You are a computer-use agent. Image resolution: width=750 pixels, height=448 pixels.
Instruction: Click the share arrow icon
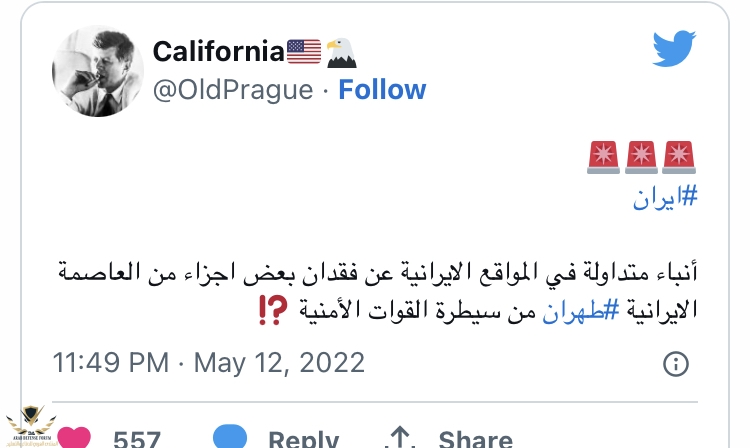(400, 438)
